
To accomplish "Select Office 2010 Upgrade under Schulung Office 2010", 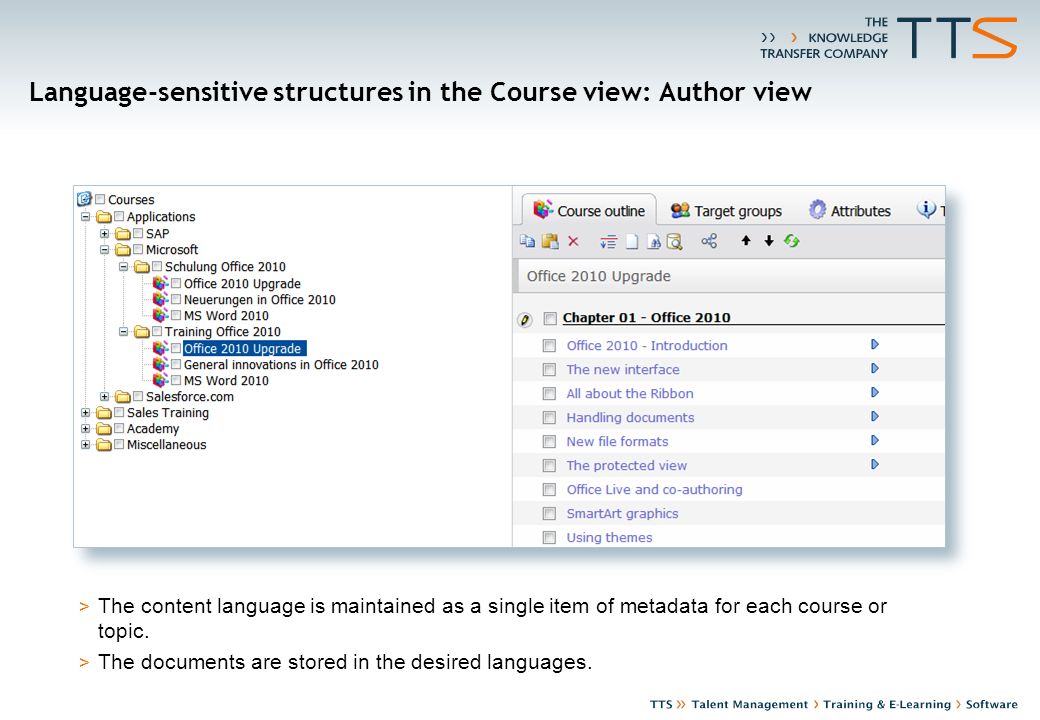I will point(242,284).
